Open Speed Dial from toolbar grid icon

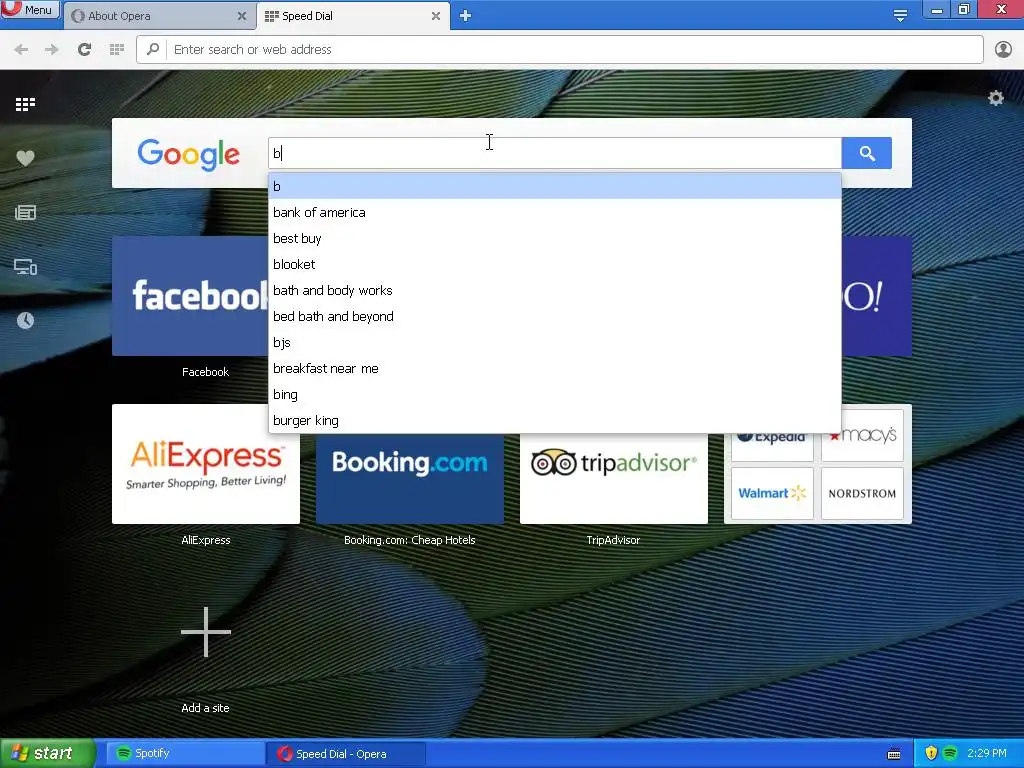(117, 49)
